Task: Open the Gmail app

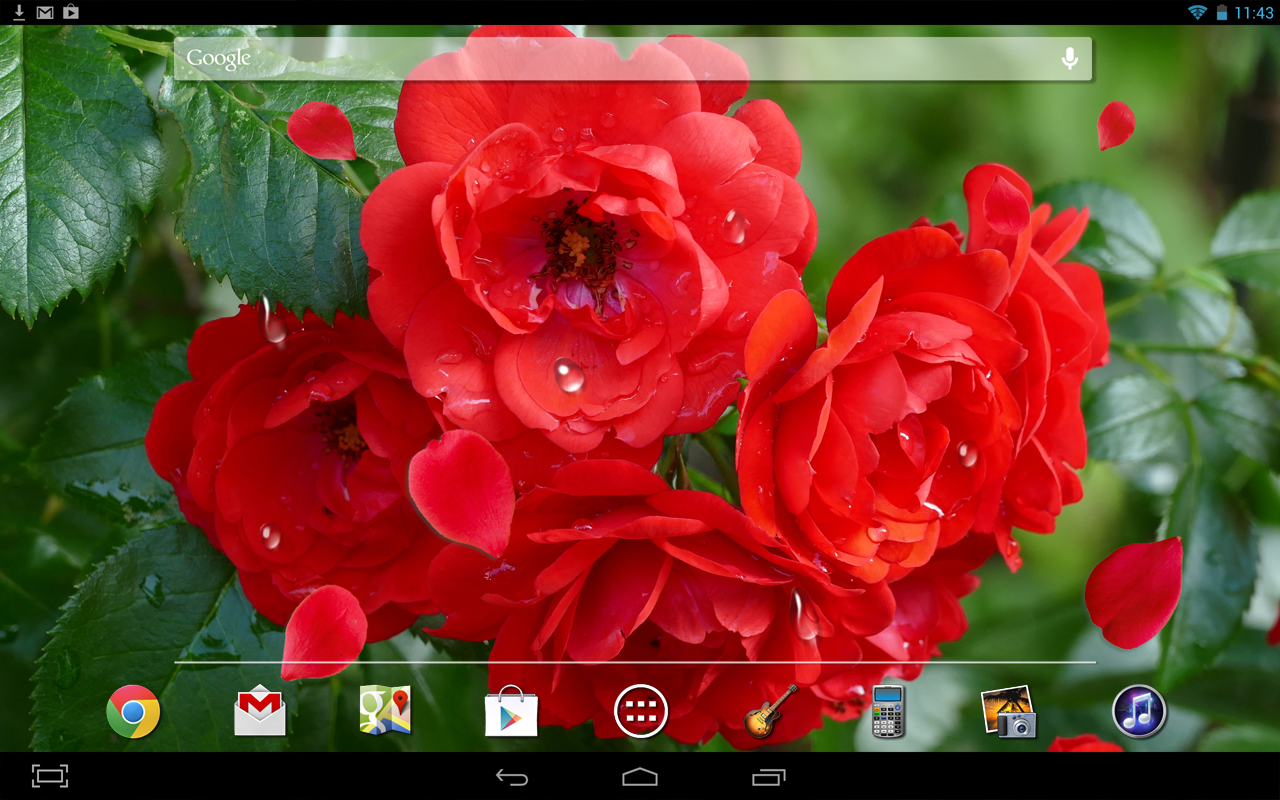Action: point(260,711)
